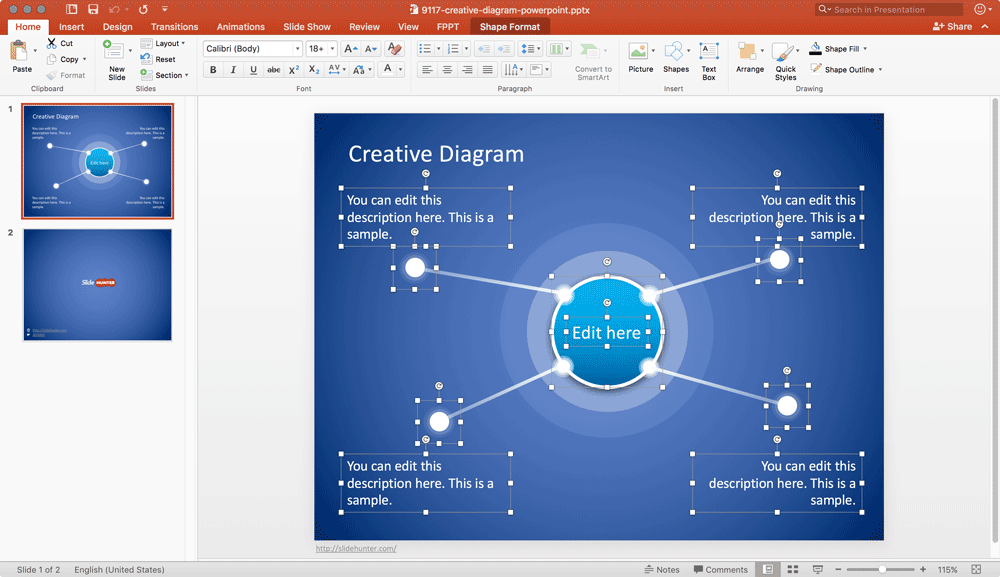Apply bold formatting
Image resolution: width=1000 pixels, height=577 pixels.
212,69
